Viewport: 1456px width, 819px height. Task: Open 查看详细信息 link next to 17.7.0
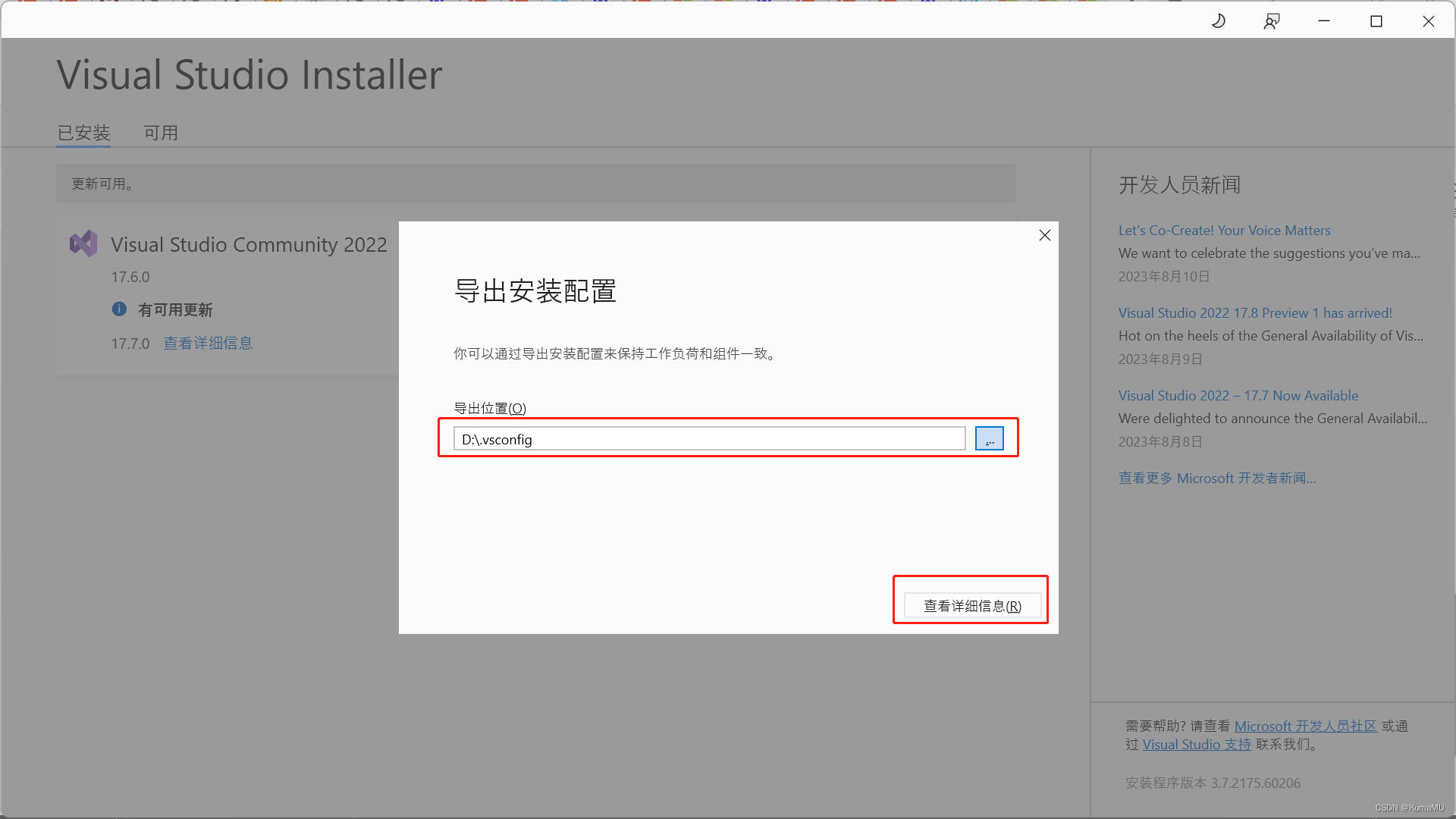point(208,343)
